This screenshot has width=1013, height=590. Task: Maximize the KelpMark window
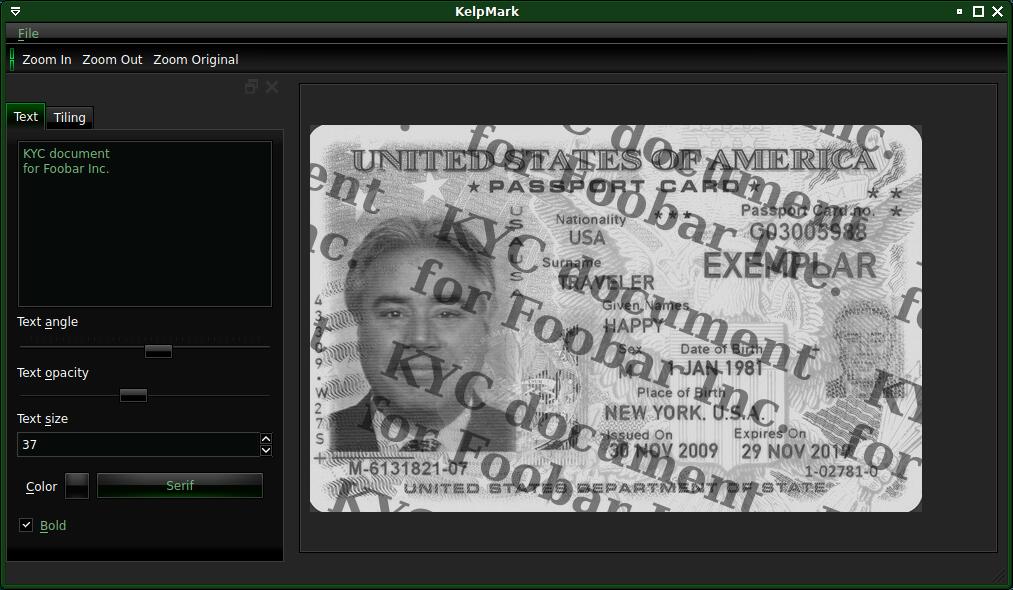tap(979, 12)
